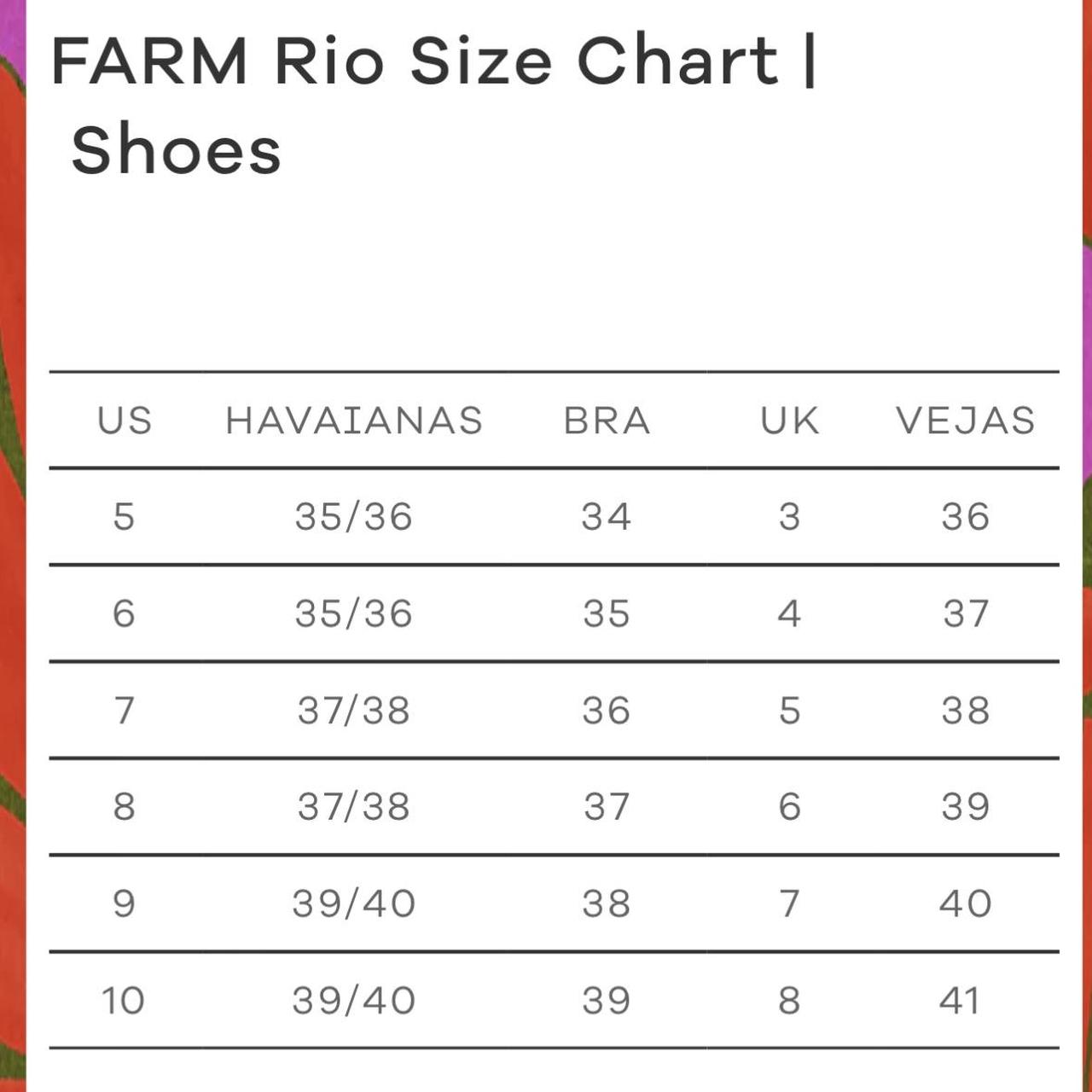Select US size 10 cell
Viewport: 1092px width, 1092px height.
coord(124,1000)
